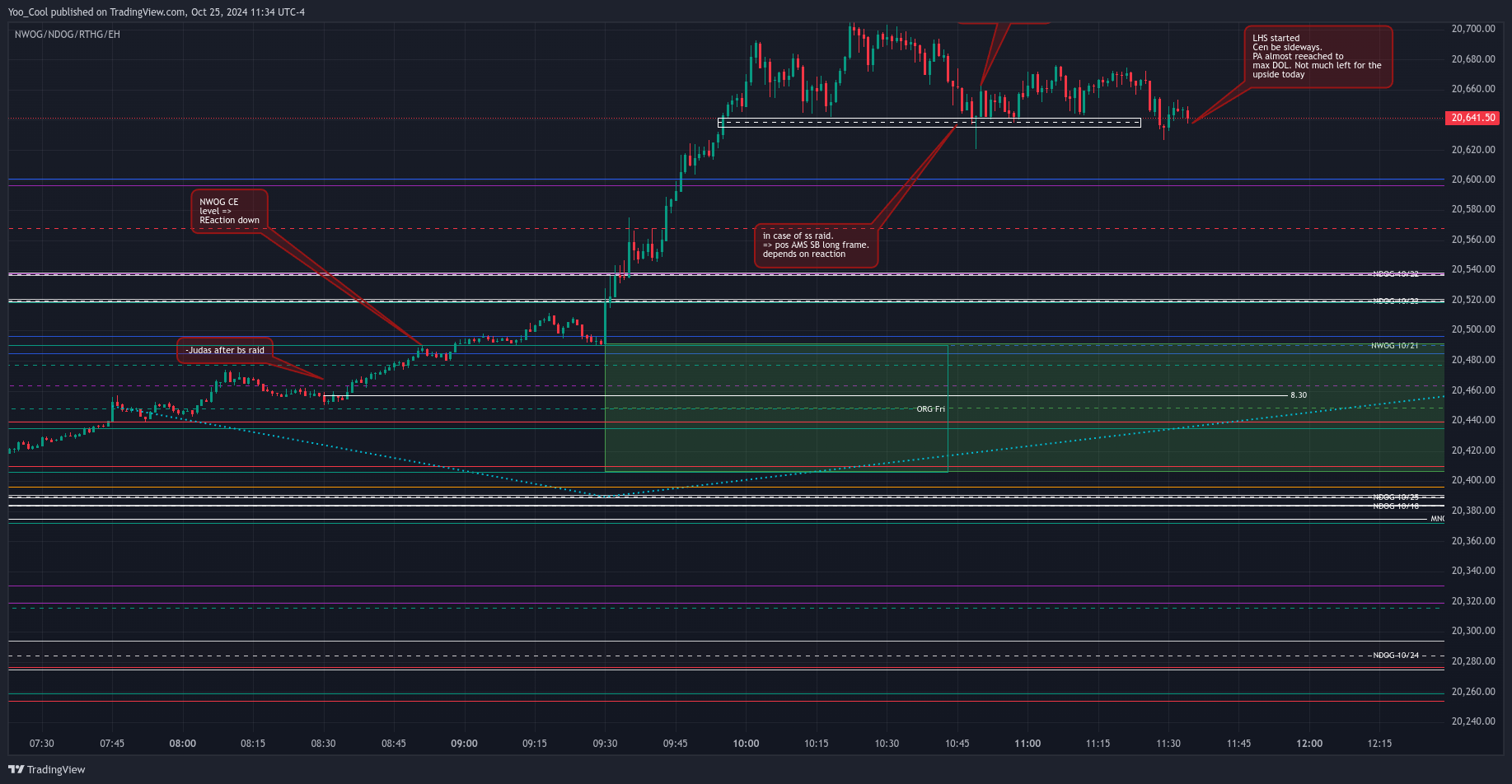Click 10:45 on the time axis
This screenshot has width=1512, height=784.
[957, 744]
